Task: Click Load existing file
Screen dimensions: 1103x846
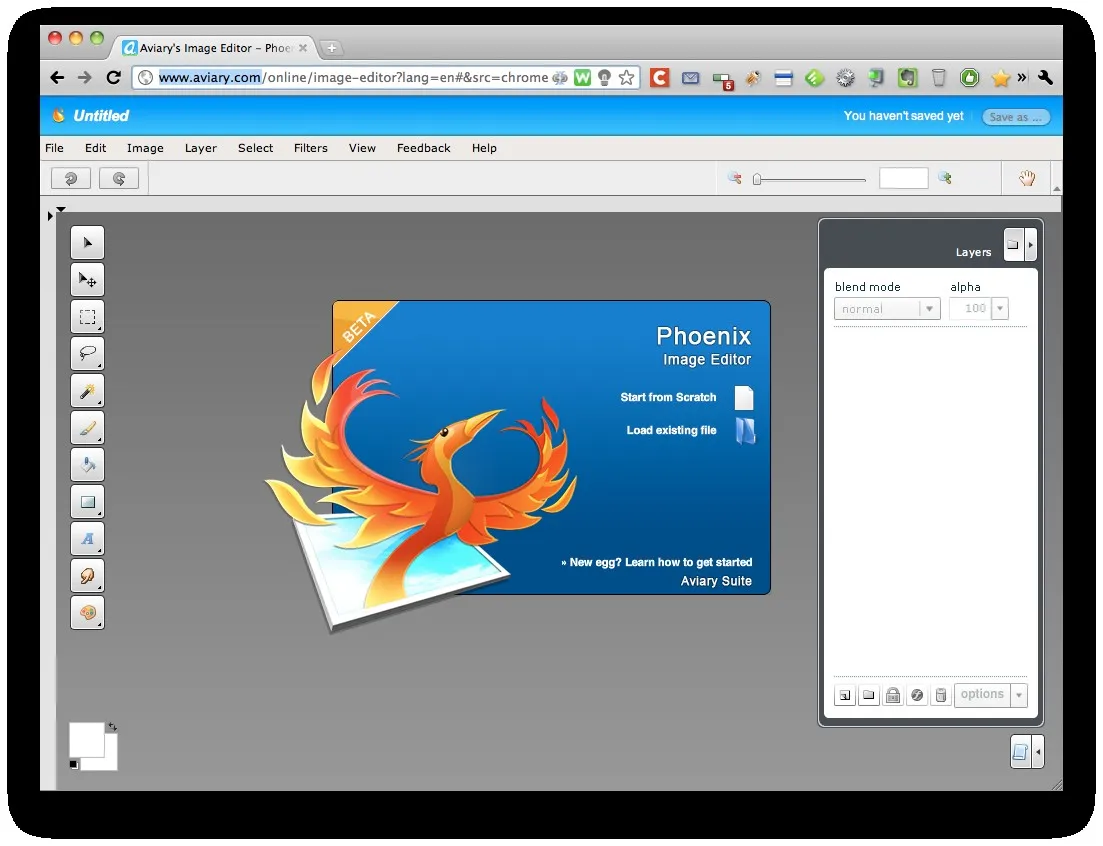Action: coord(671,430)
